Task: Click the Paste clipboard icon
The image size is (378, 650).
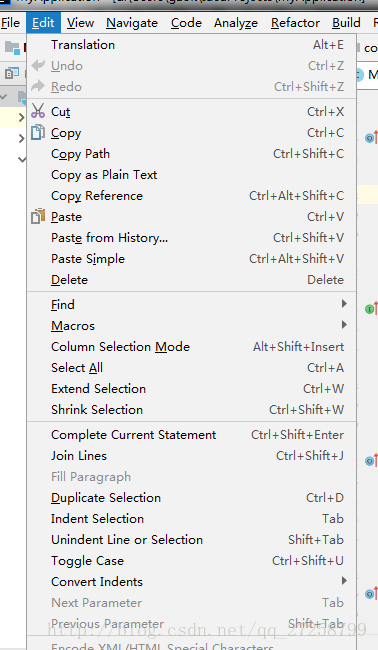Action: click(x=38, y=216)
